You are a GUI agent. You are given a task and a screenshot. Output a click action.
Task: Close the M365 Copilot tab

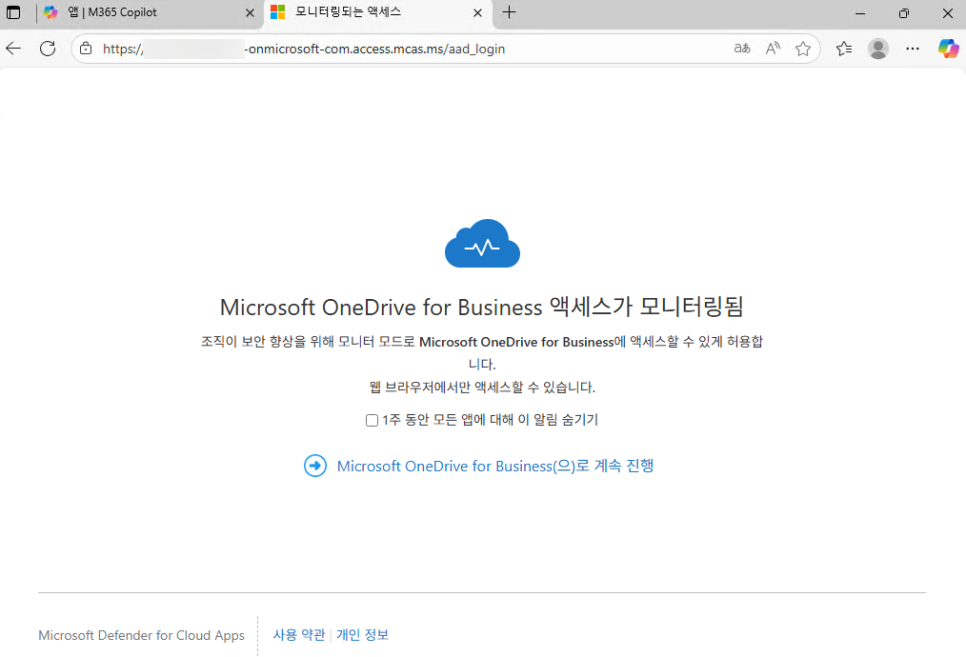click(250, 12)
